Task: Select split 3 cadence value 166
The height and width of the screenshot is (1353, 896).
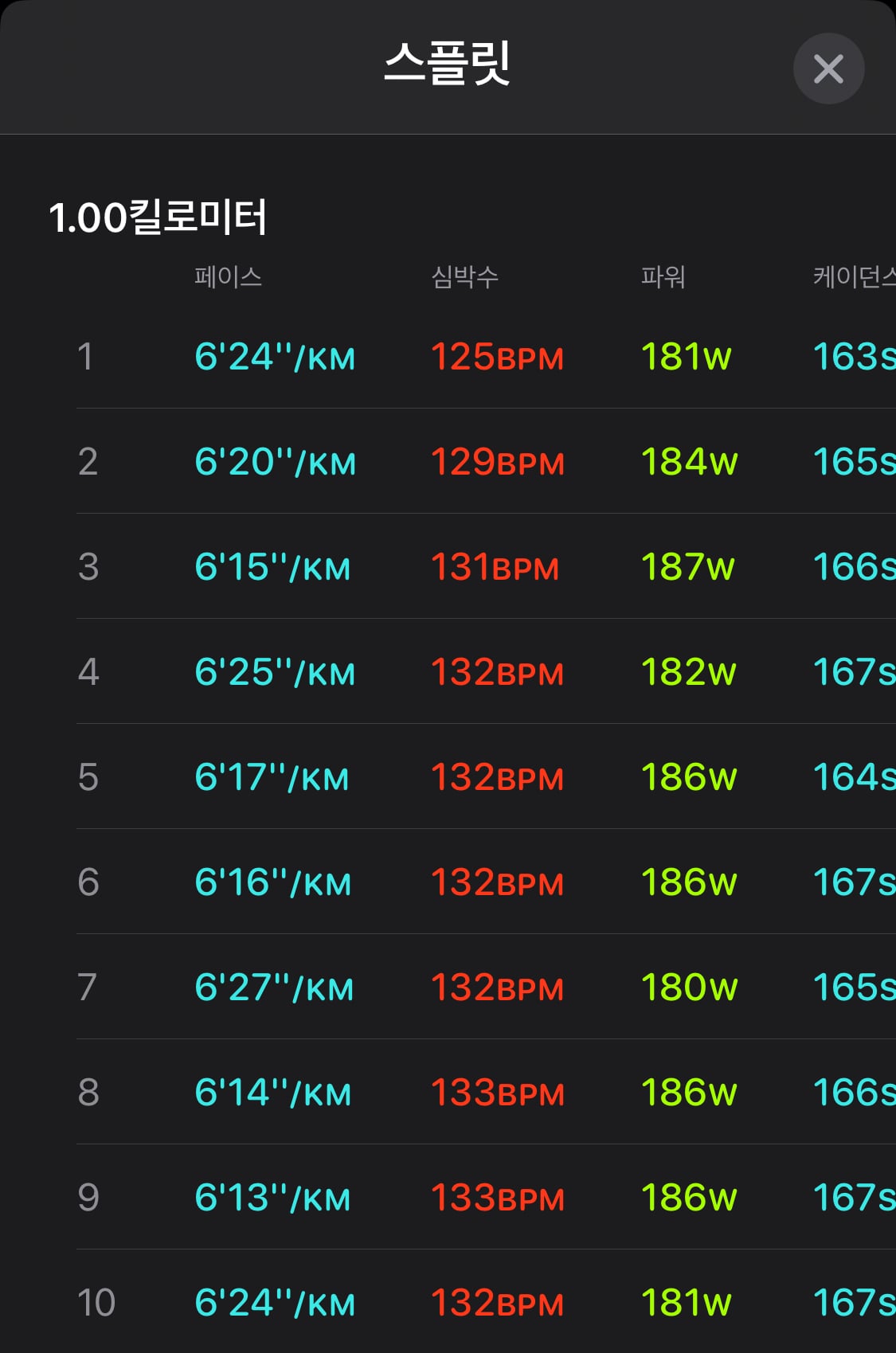Action: click(x=855, y=567)
